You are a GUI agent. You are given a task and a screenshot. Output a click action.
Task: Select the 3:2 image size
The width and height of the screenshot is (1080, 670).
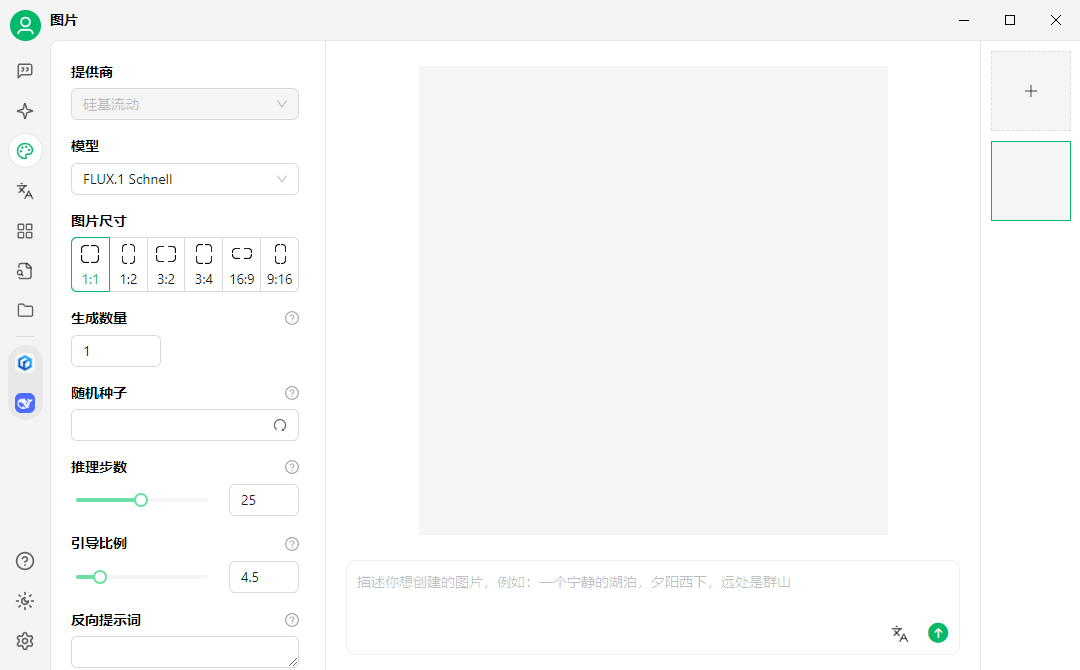166,264
